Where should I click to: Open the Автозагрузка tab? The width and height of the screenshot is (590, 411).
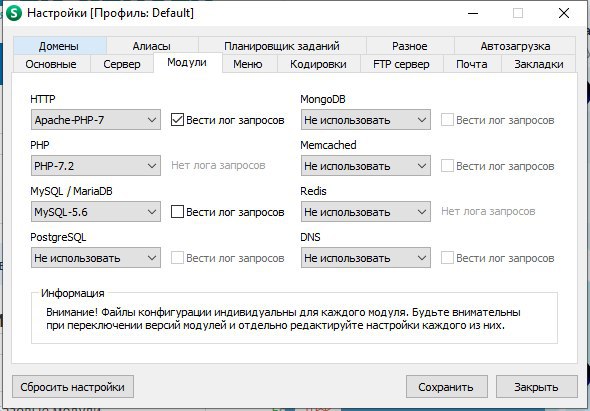(x=515, y=46)
